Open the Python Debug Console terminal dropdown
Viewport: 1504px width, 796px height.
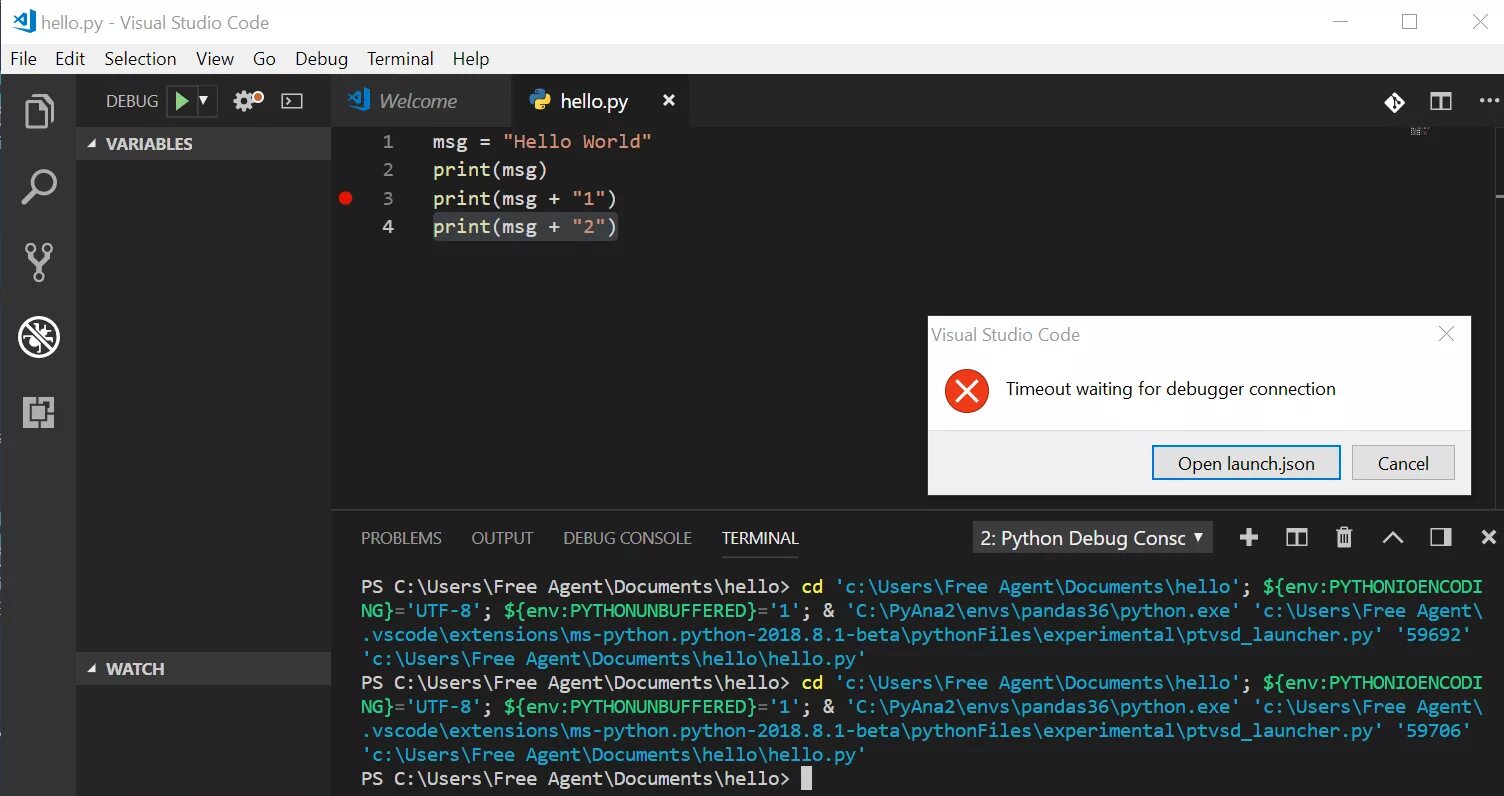coord(1092,538)
